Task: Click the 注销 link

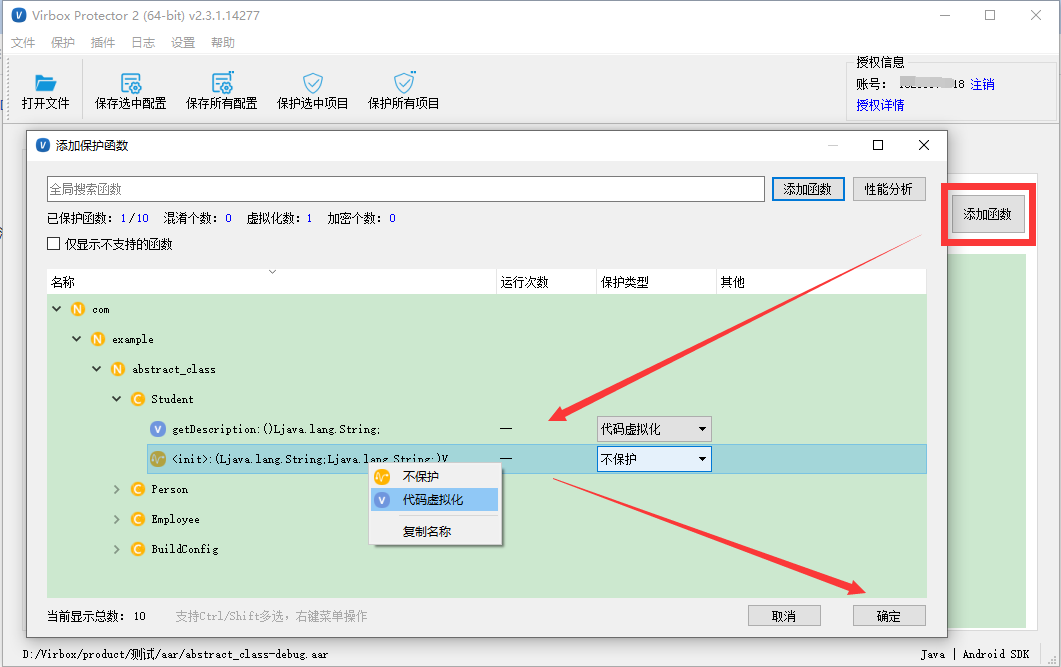Action: click(983, 84)
